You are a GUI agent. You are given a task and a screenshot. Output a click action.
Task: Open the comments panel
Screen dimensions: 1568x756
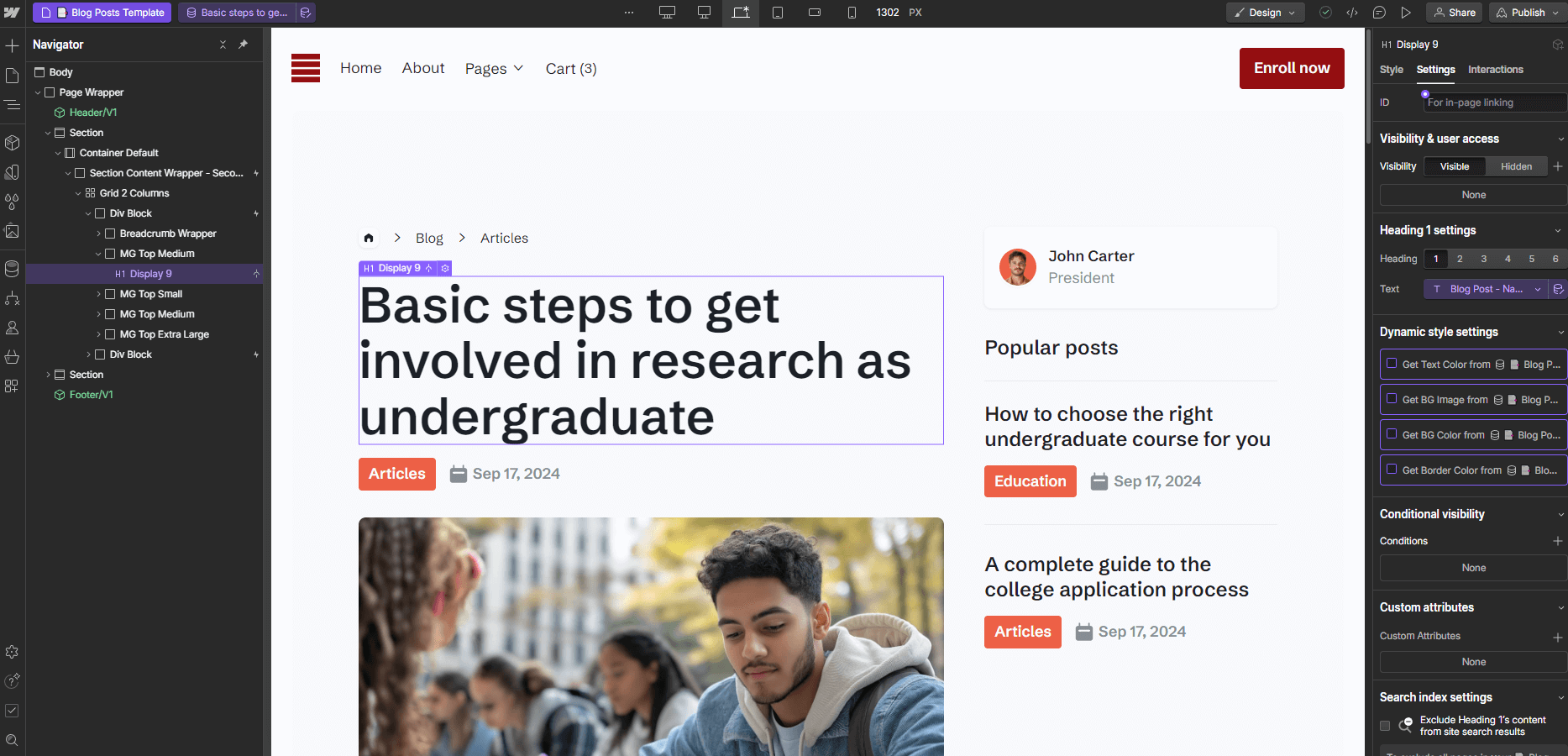point(1379,13)
